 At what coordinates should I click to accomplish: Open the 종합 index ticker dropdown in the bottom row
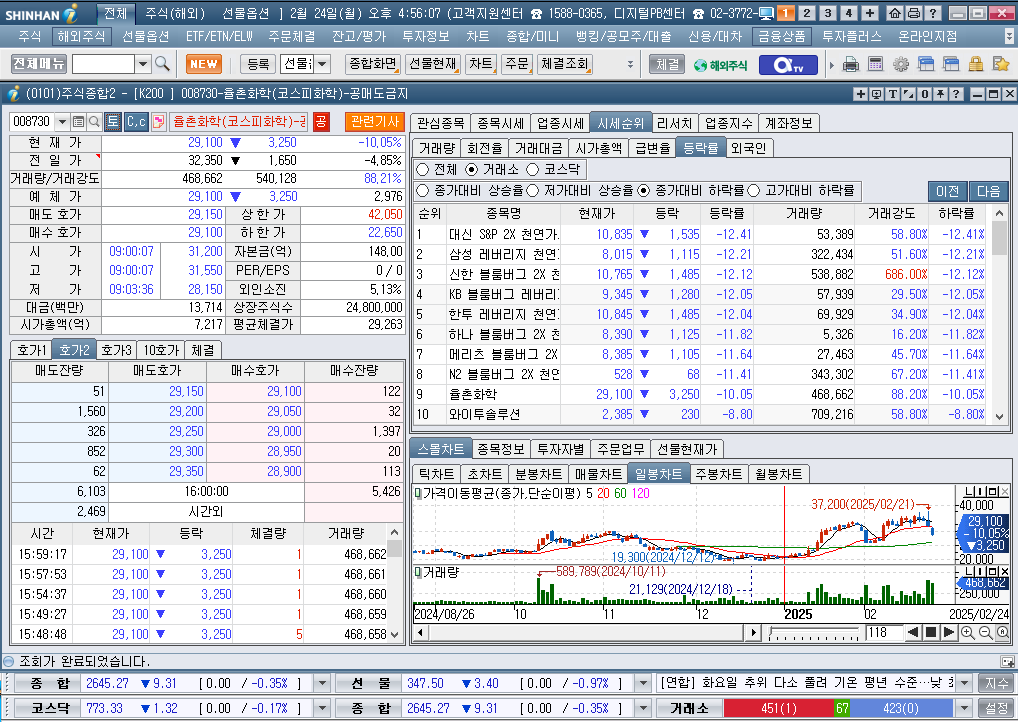[x=643, y=708]
